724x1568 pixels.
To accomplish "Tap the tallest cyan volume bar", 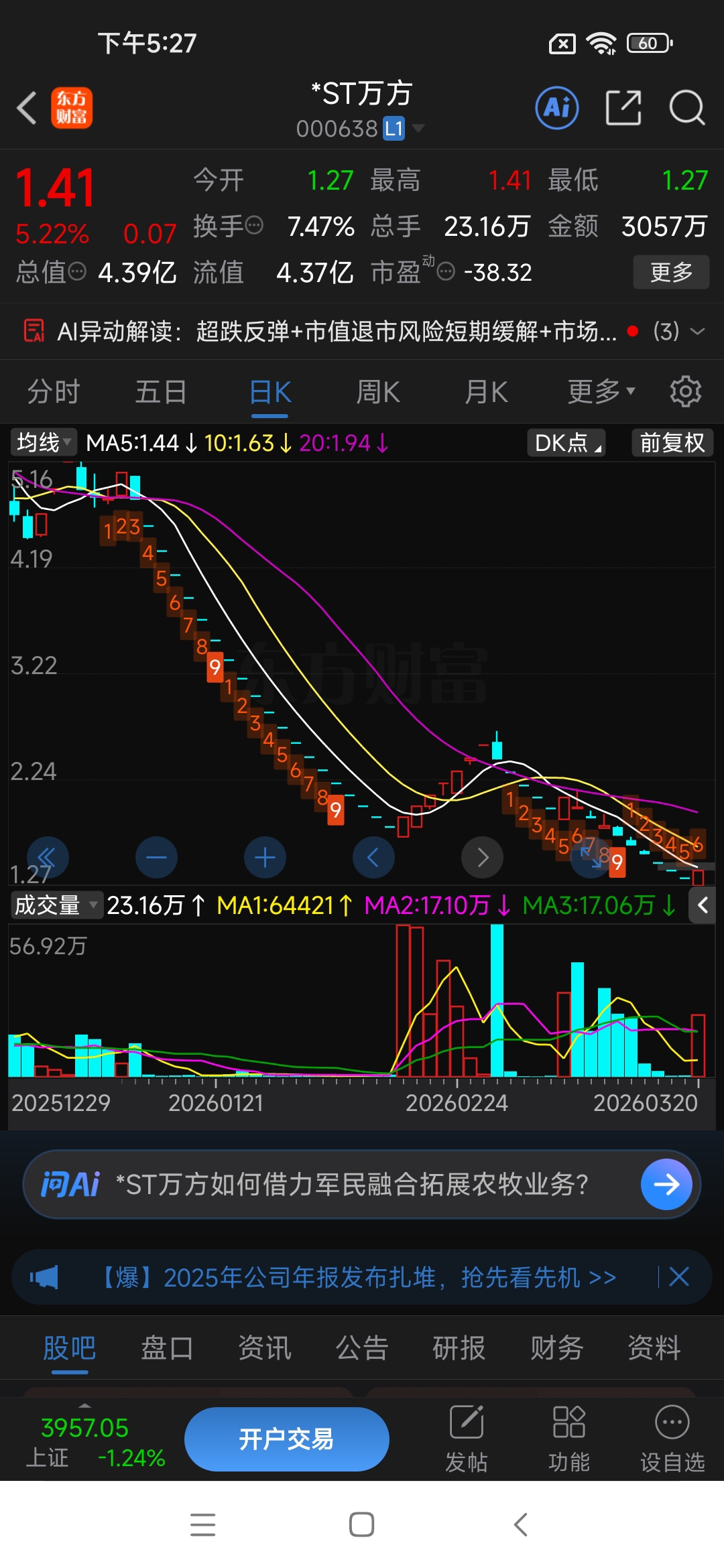I will [497, 1000].
